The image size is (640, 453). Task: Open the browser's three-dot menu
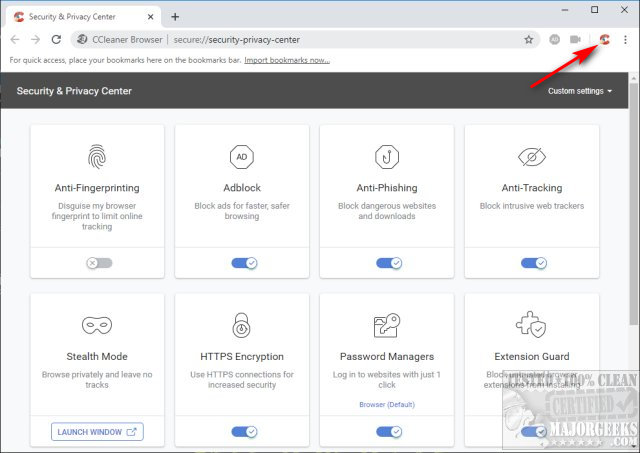[x=625, y=40]
